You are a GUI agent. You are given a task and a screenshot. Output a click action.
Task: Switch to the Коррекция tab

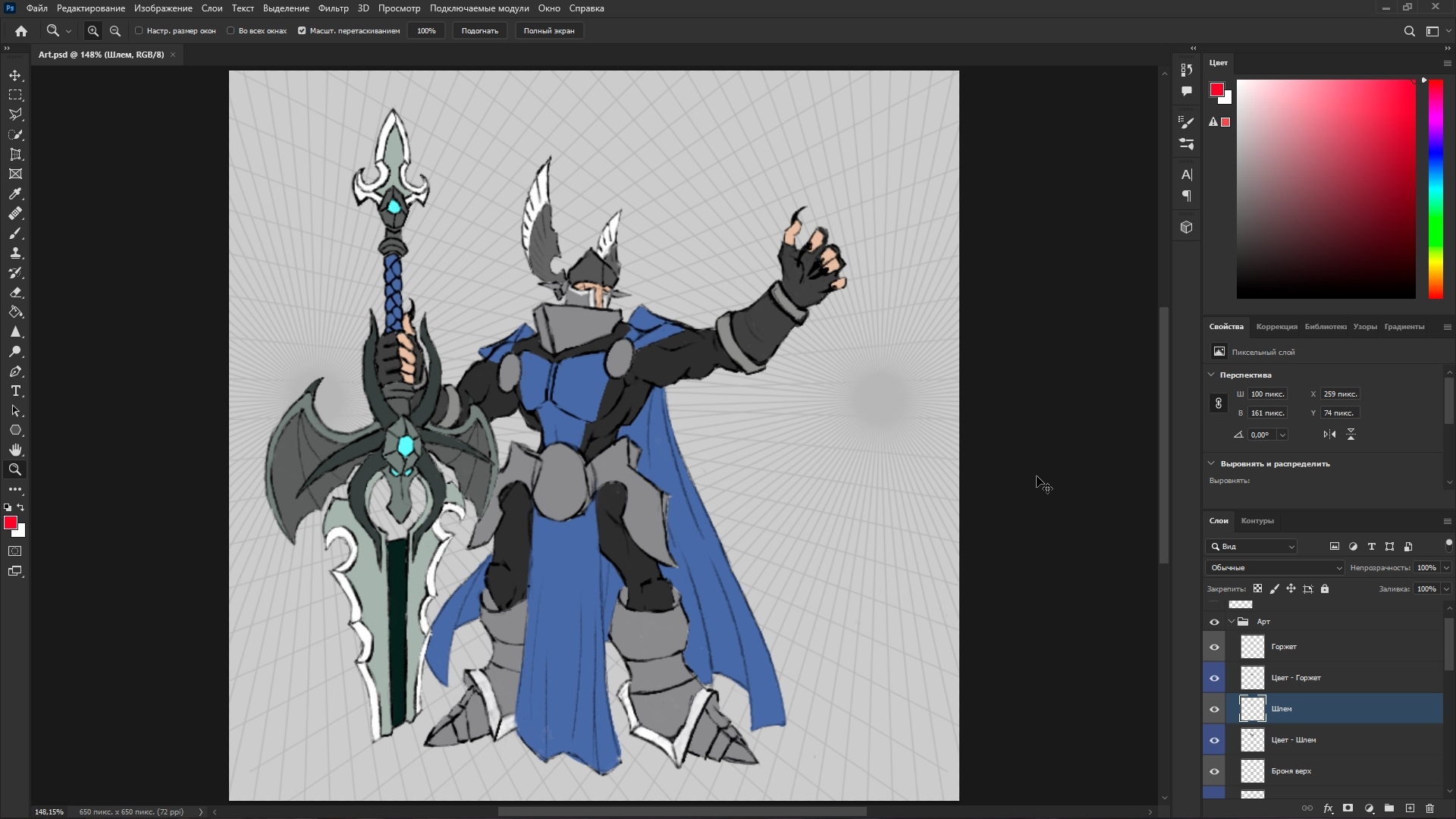[x=1276, y=327]
